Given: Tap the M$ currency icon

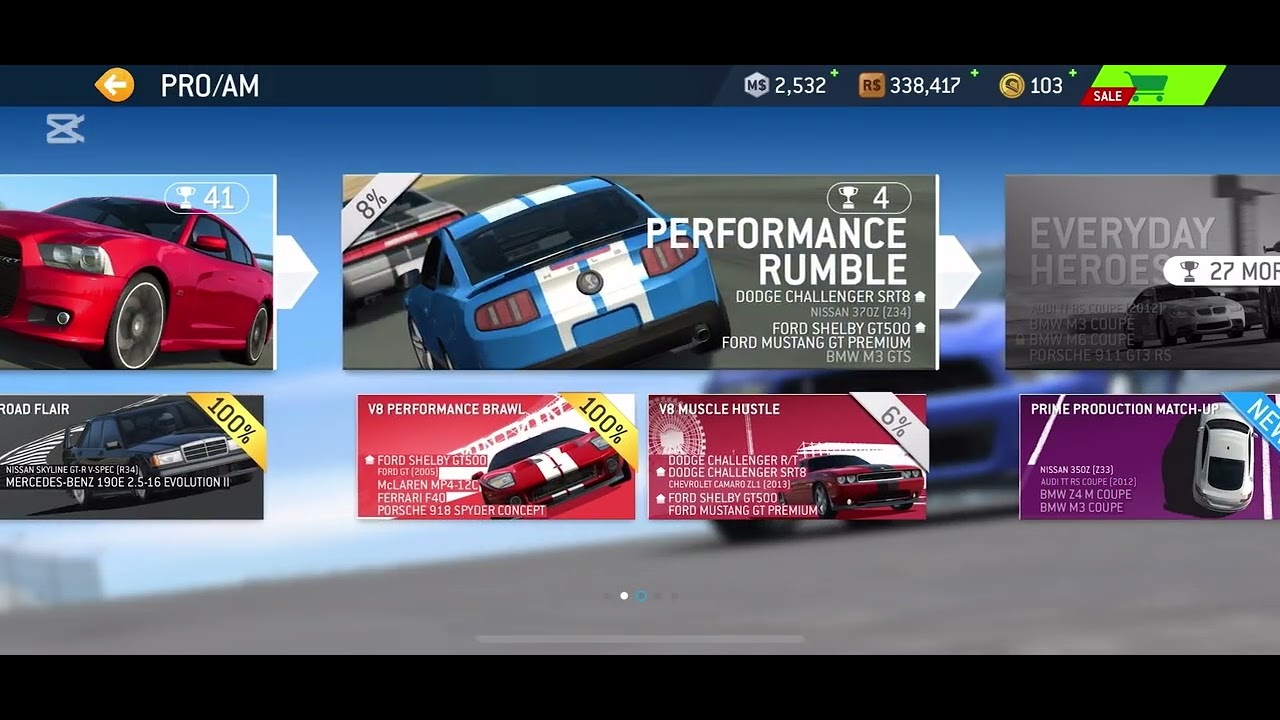Looking at the screenshot, I should (x=756, y=86).
